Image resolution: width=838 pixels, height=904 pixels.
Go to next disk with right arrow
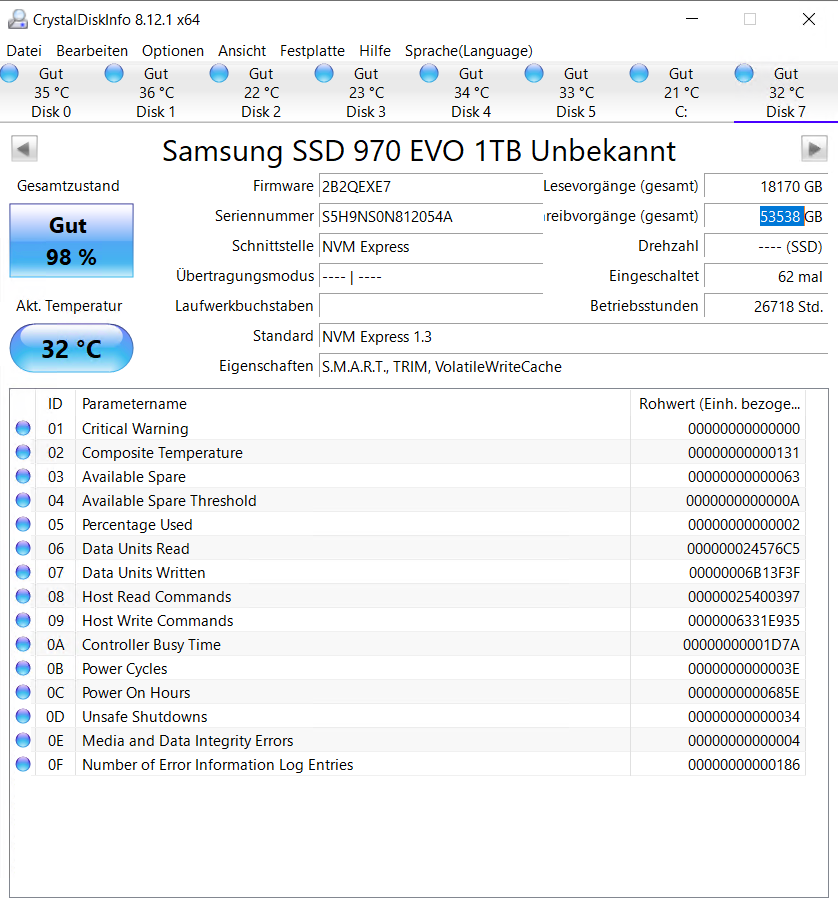coord(814,149)
